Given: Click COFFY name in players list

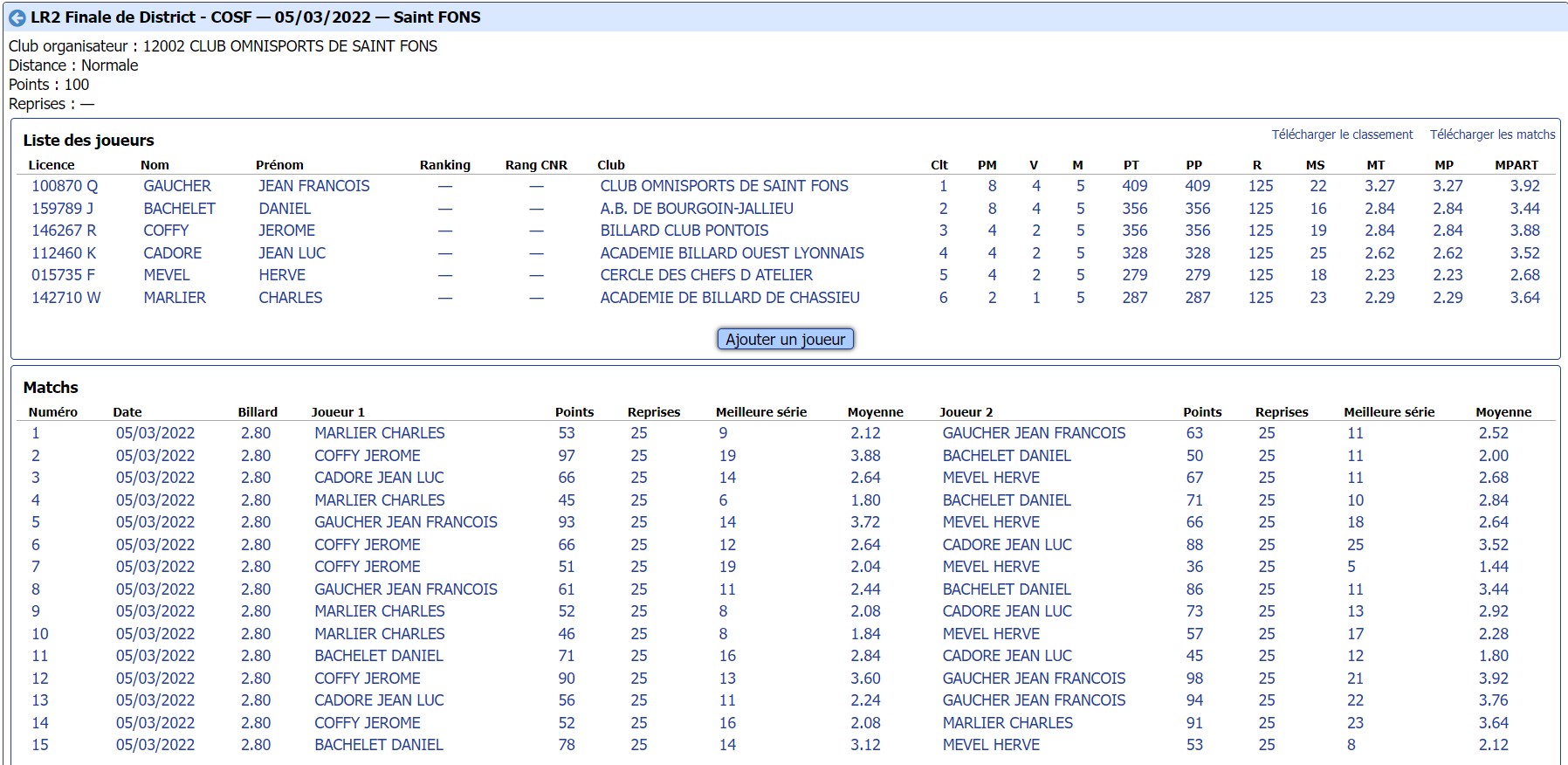Looking at the screenshot, I should pyautogui.click(x=166, y=231).
